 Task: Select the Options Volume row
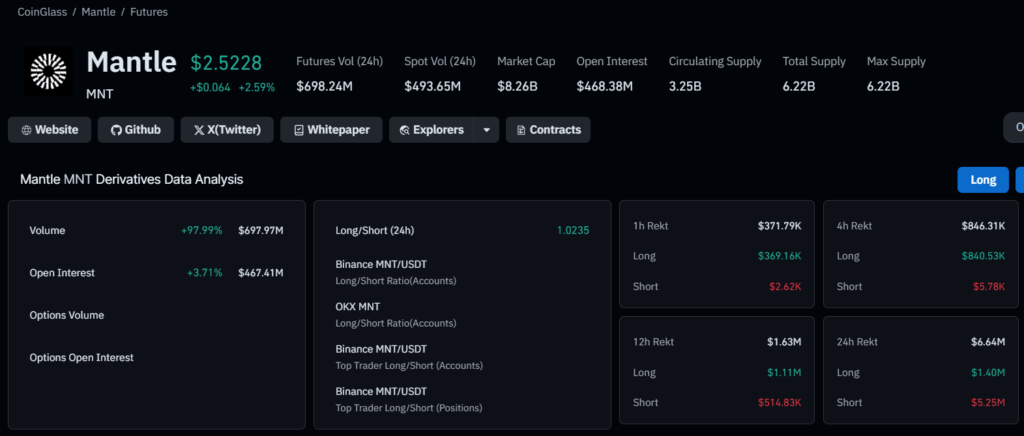[157, 315]
